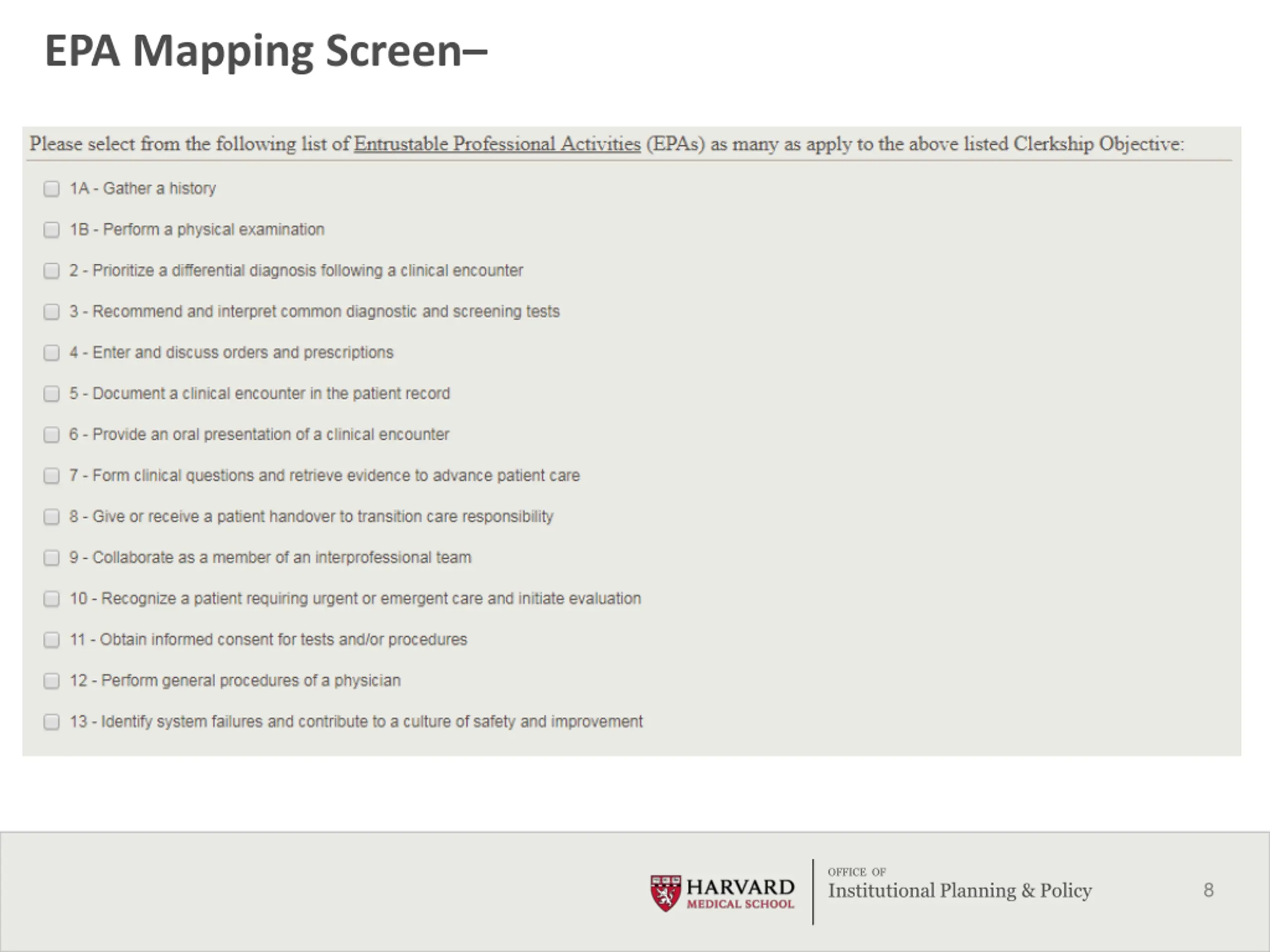Click the EPA Mapping Screen title
Screen dimensions: 1270x952
coord(266,51)
